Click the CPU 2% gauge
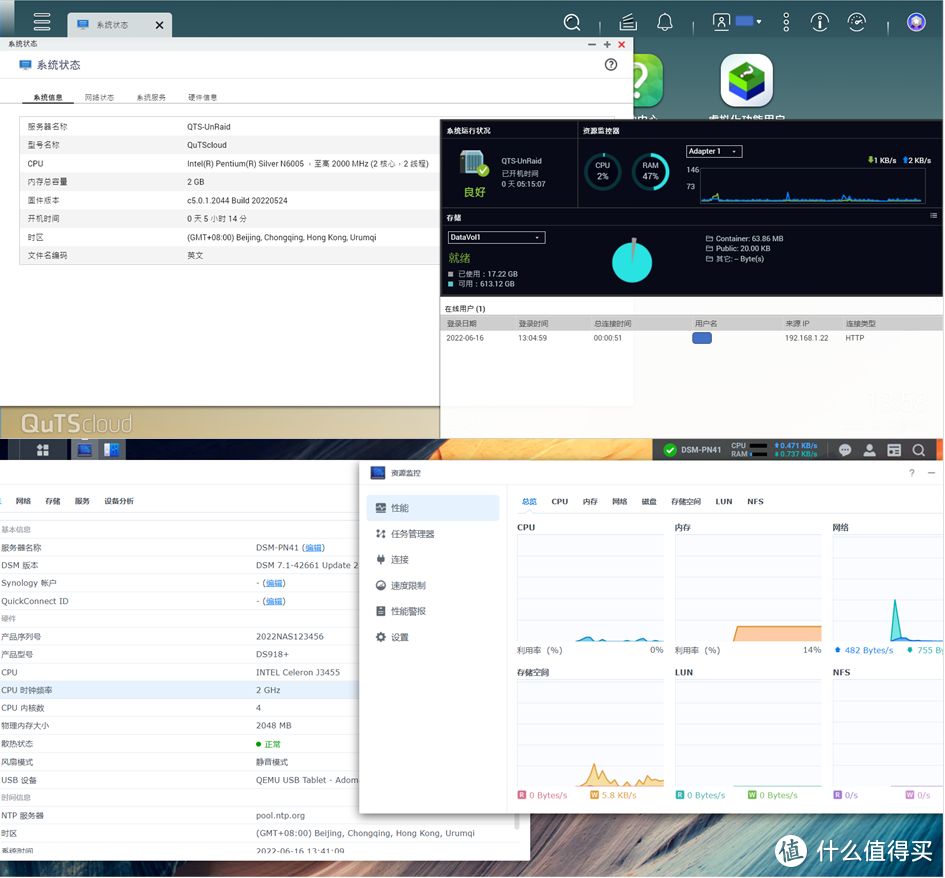This screenshot has width=945, height=878. click(x=602, y=171)
